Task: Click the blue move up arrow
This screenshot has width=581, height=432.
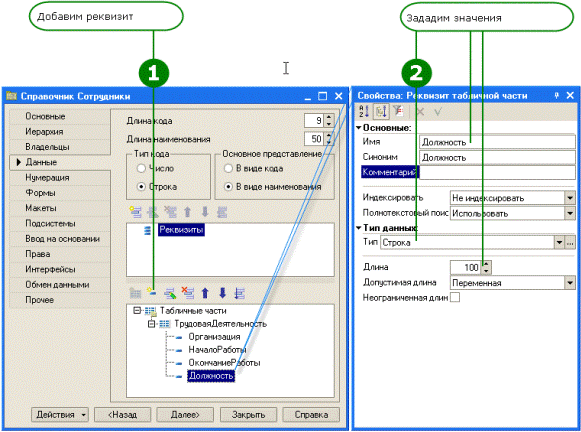Action: (x=205, y=293)
